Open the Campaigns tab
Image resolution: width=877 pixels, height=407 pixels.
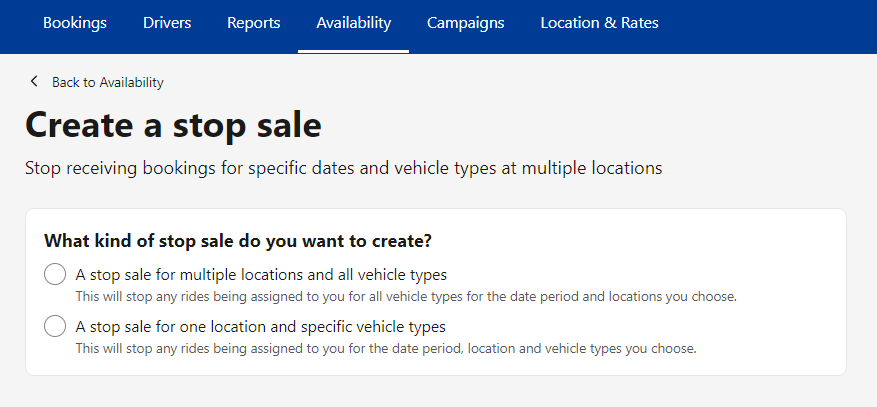click(x=465, y=23)
